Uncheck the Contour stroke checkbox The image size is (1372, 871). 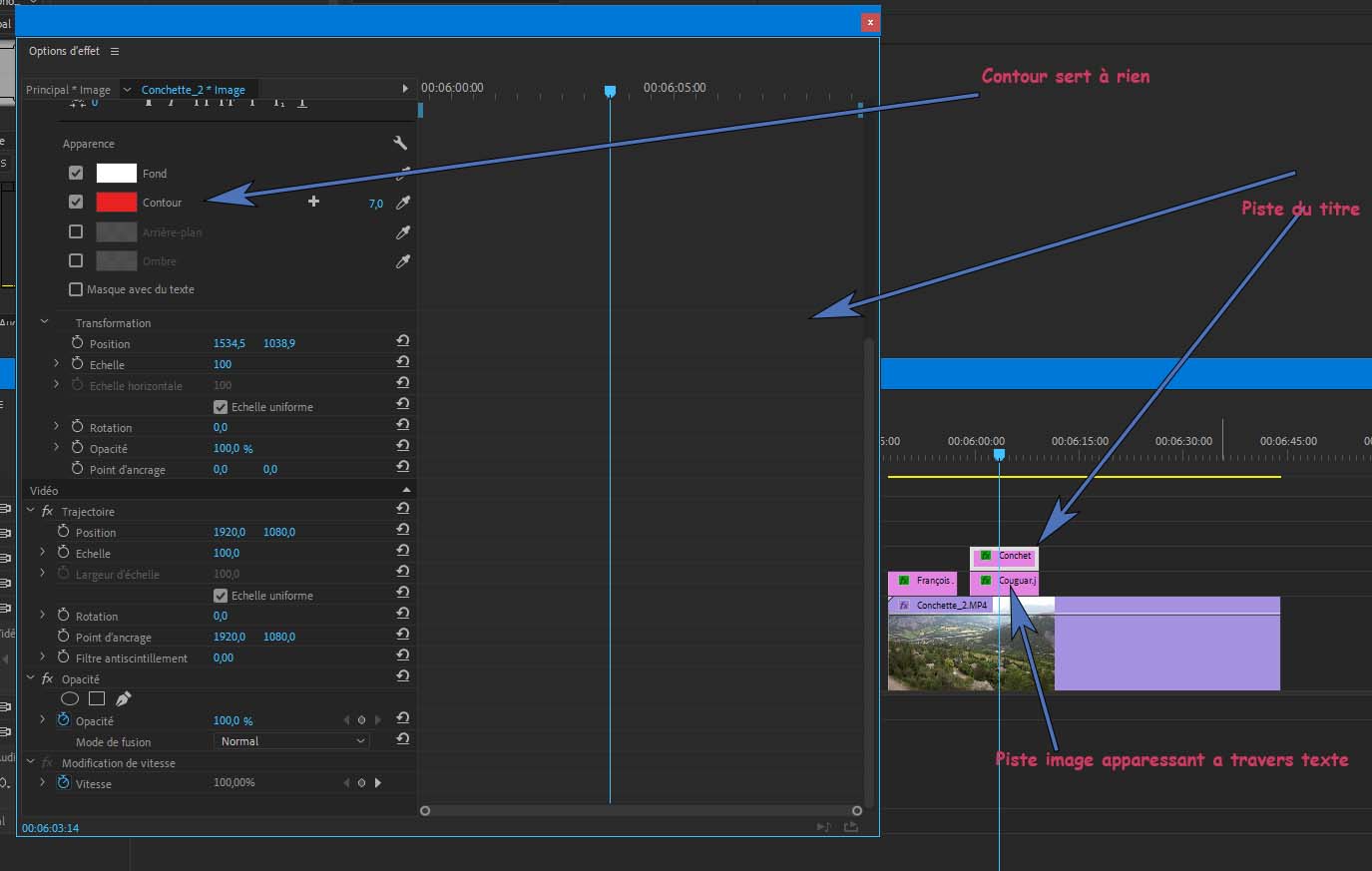(x=76, y=202)
